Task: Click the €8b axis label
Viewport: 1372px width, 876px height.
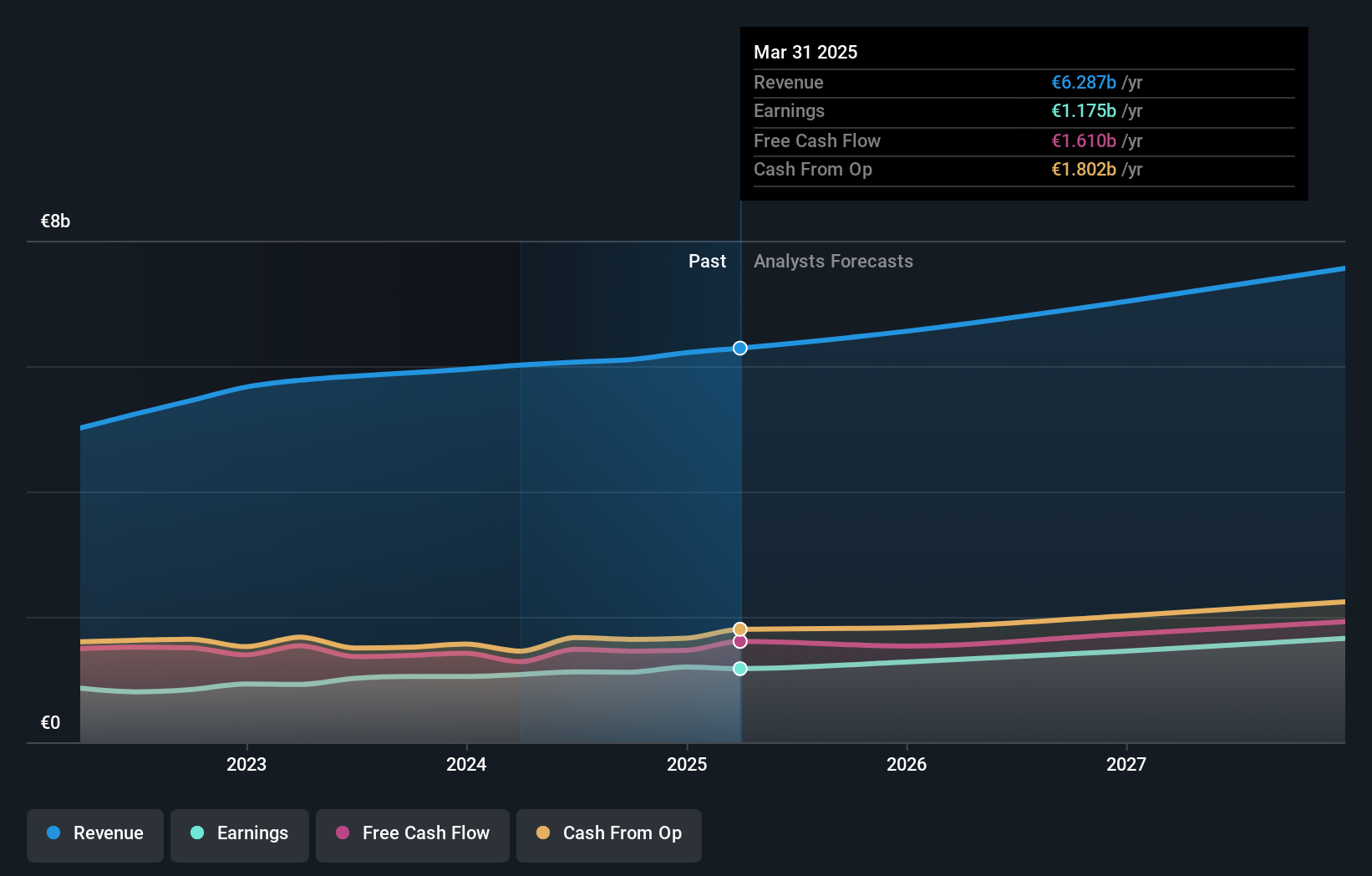Action: coord(54,221)
